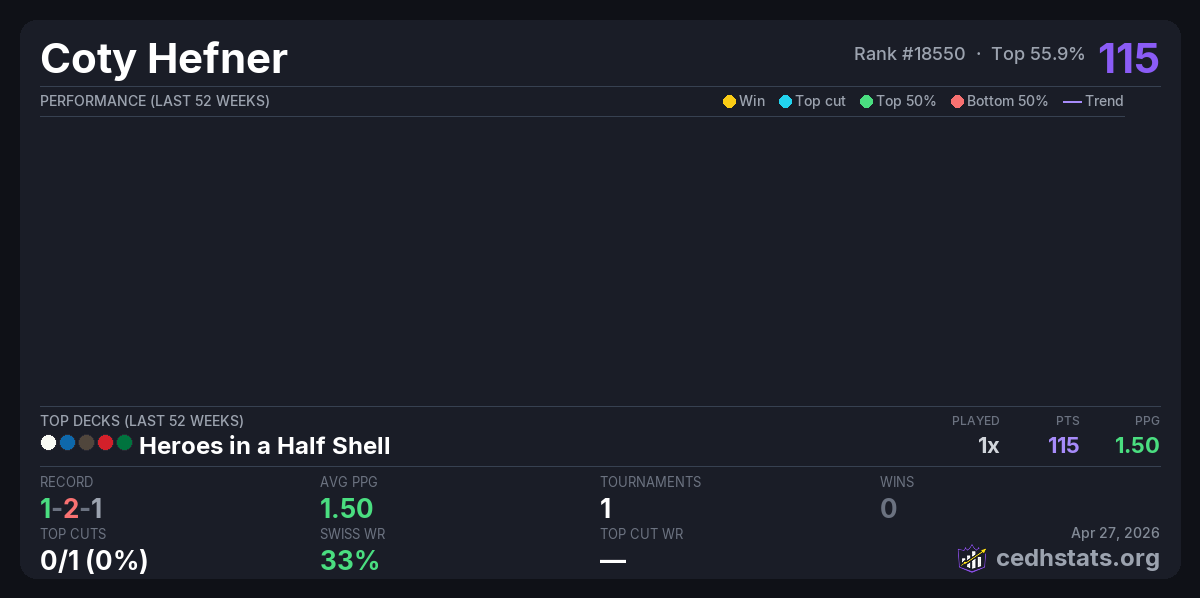Image resolution: width=1200 pixels, height=598 pixels.
Task: Toggle the yellow Win legend marker
Action: [729, 101]
